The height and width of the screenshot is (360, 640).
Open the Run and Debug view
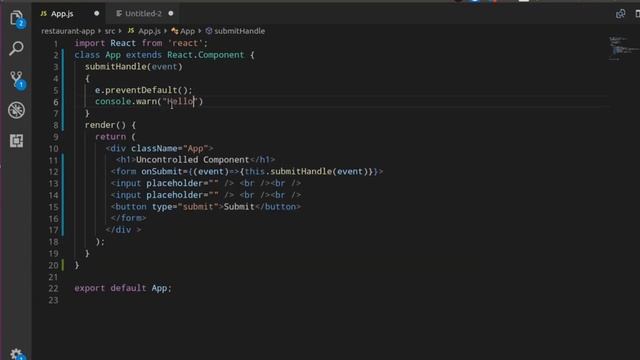click(16, 110)
